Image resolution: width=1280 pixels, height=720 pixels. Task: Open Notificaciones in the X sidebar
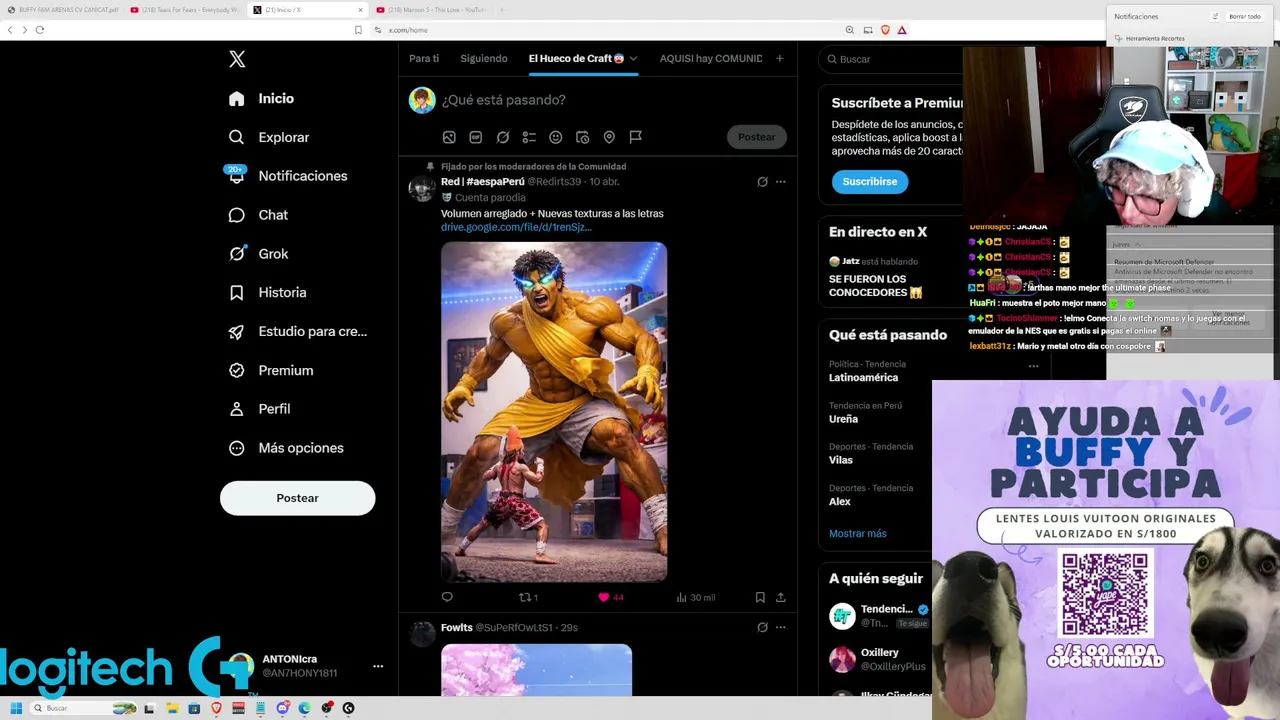(287, 176)
